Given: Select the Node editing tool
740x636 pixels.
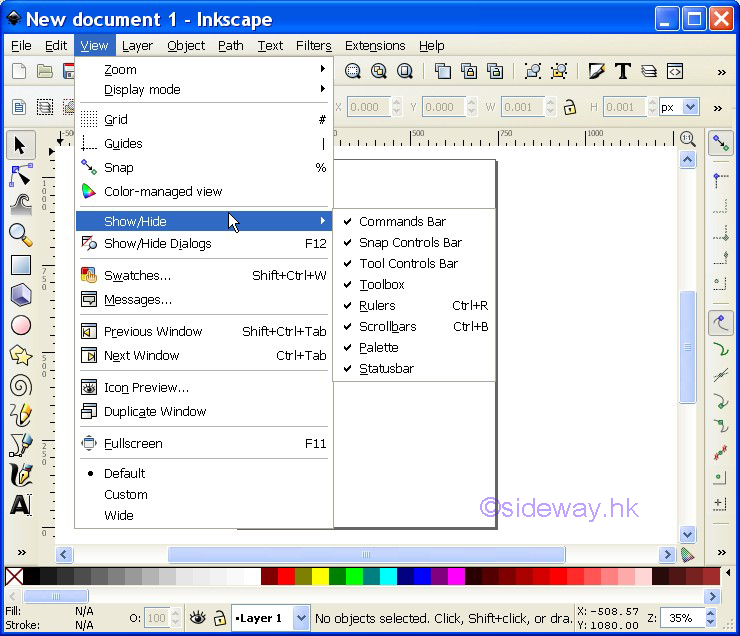Looking at the screenshot, I should [x=20, y=175].
